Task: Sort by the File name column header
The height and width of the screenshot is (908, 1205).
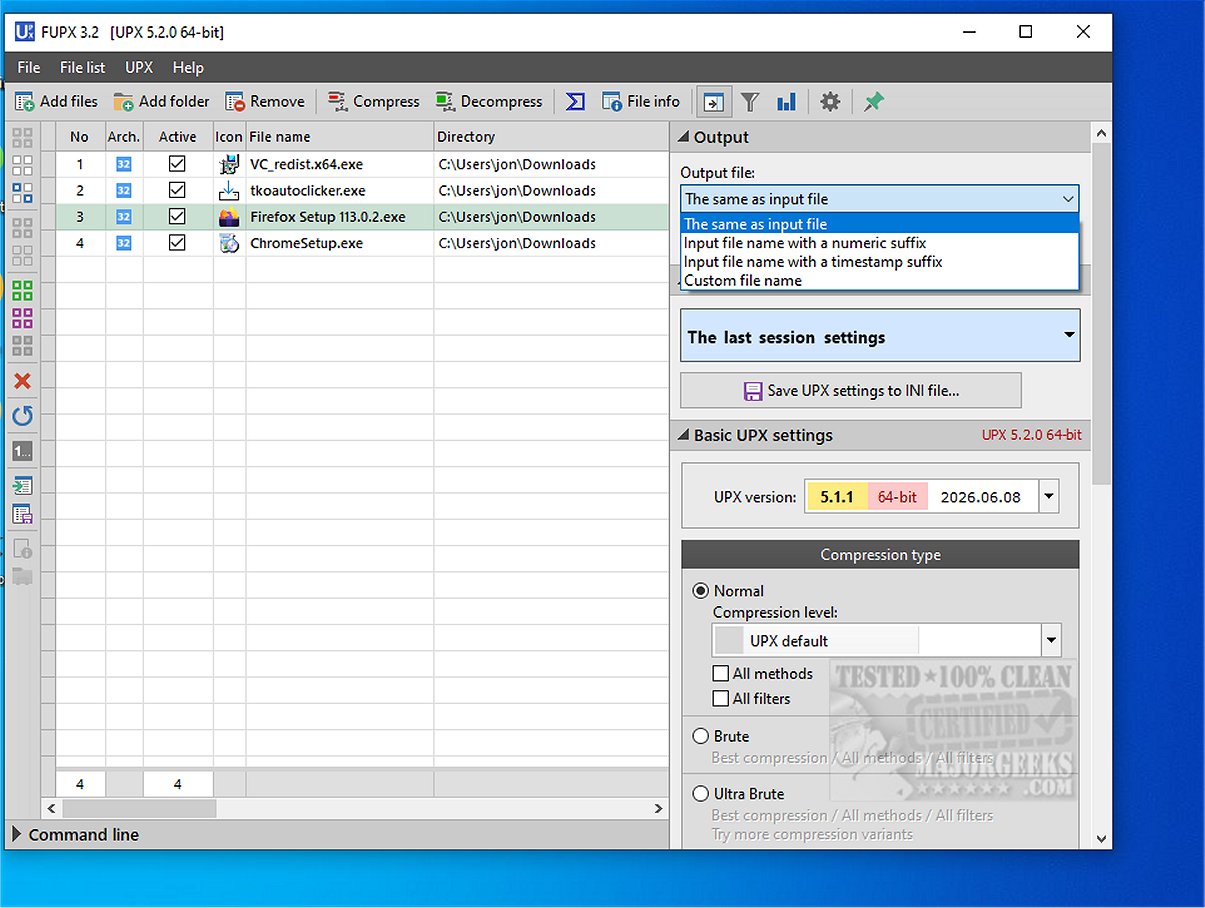Action: coord(340,137)
